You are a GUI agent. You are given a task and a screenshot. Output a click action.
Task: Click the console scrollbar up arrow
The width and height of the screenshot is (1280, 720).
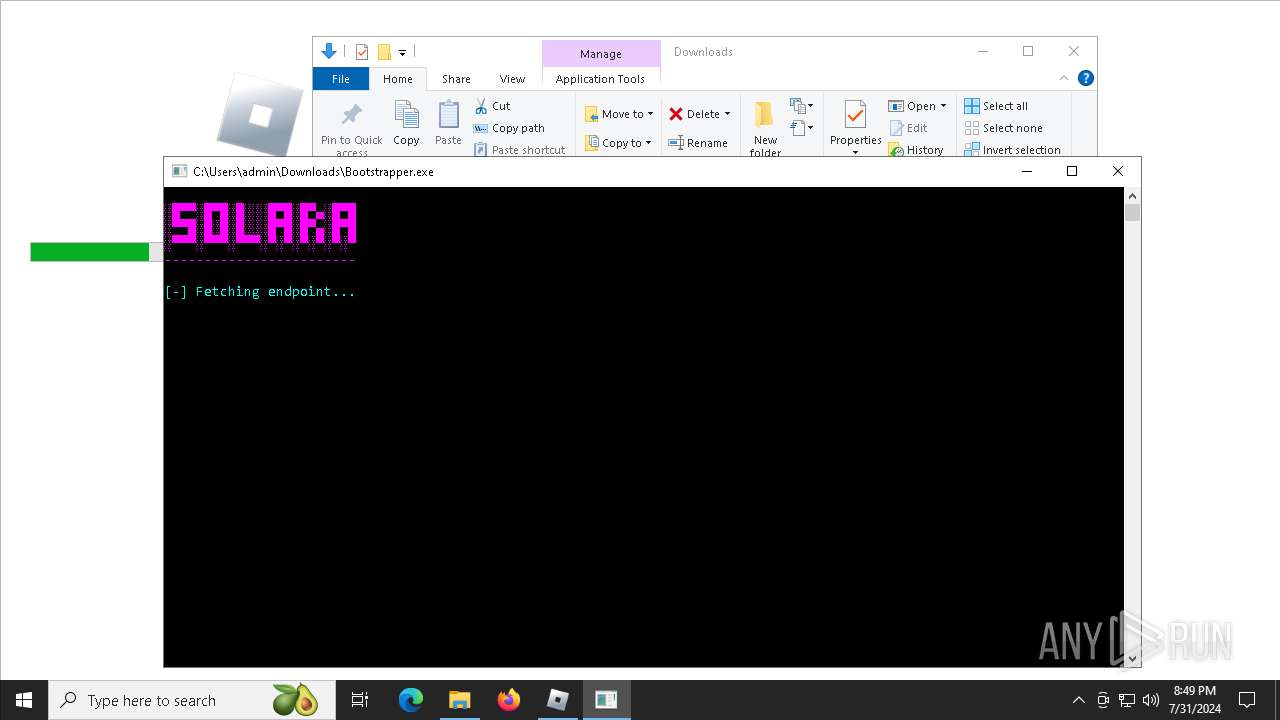point(1132,196)
